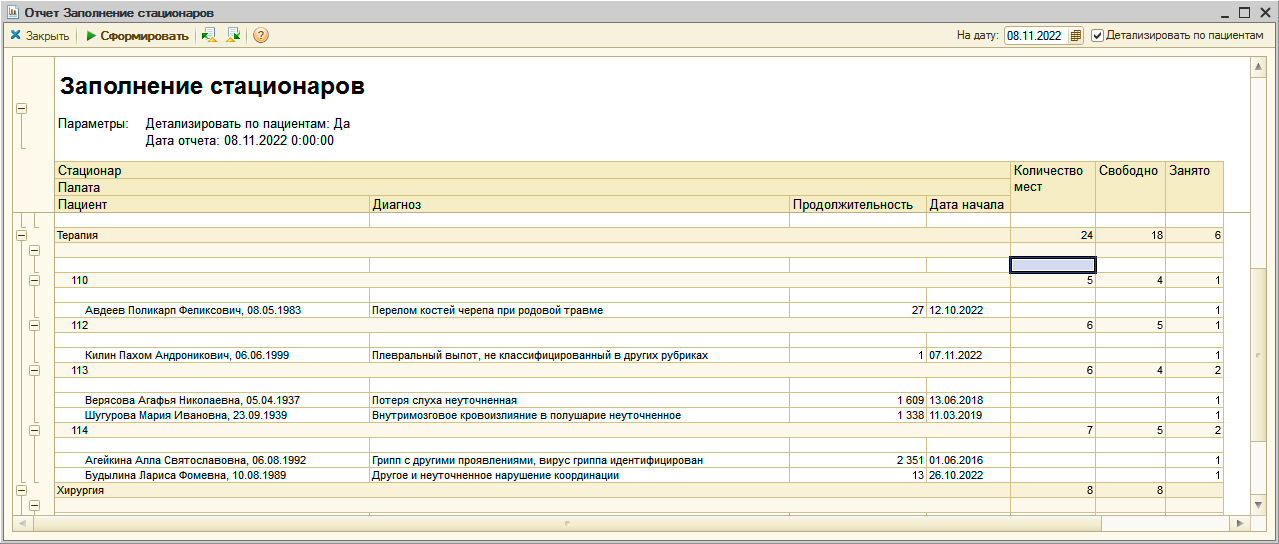Click the second green-arrow report settings icon

coord(234,36)
